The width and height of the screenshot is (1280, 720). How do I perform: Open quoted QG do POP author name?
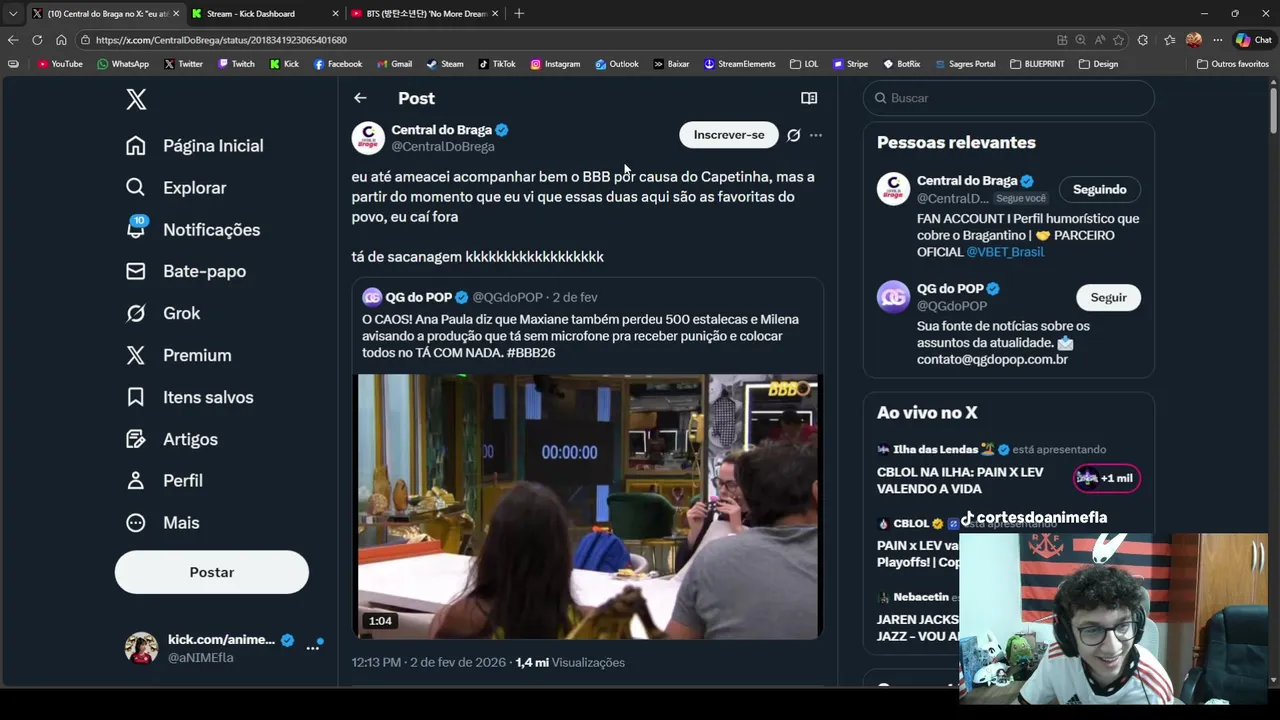[419, 297]
